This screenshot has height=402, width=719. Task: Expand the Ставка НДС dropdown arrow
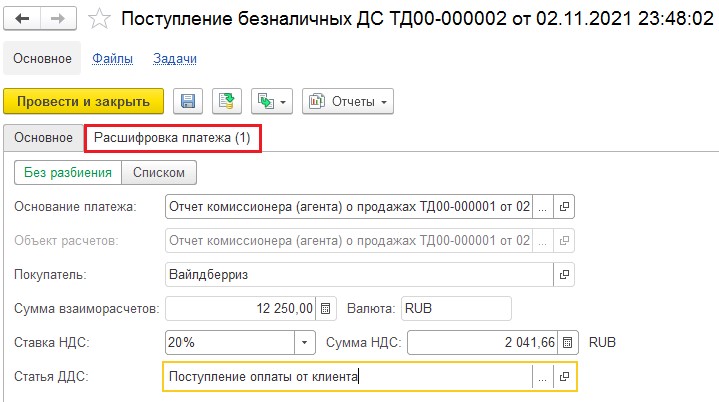pos(304,342)
